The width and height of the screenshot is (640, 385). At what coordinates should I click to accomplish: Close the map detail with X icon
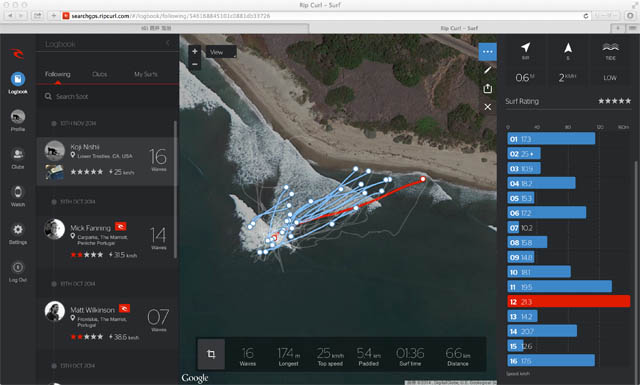(x=487, y=107)
